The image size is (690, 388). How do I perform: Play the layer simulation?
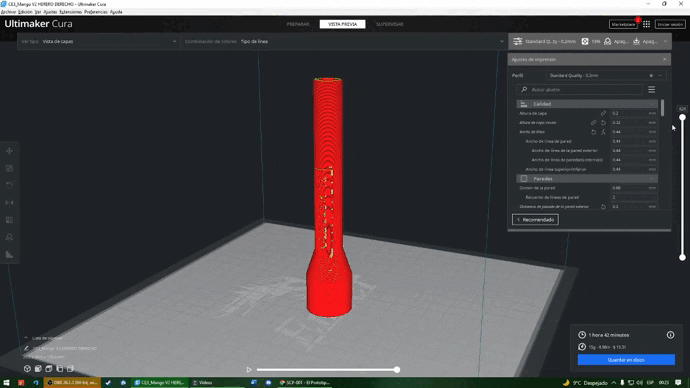pos(249,370)
